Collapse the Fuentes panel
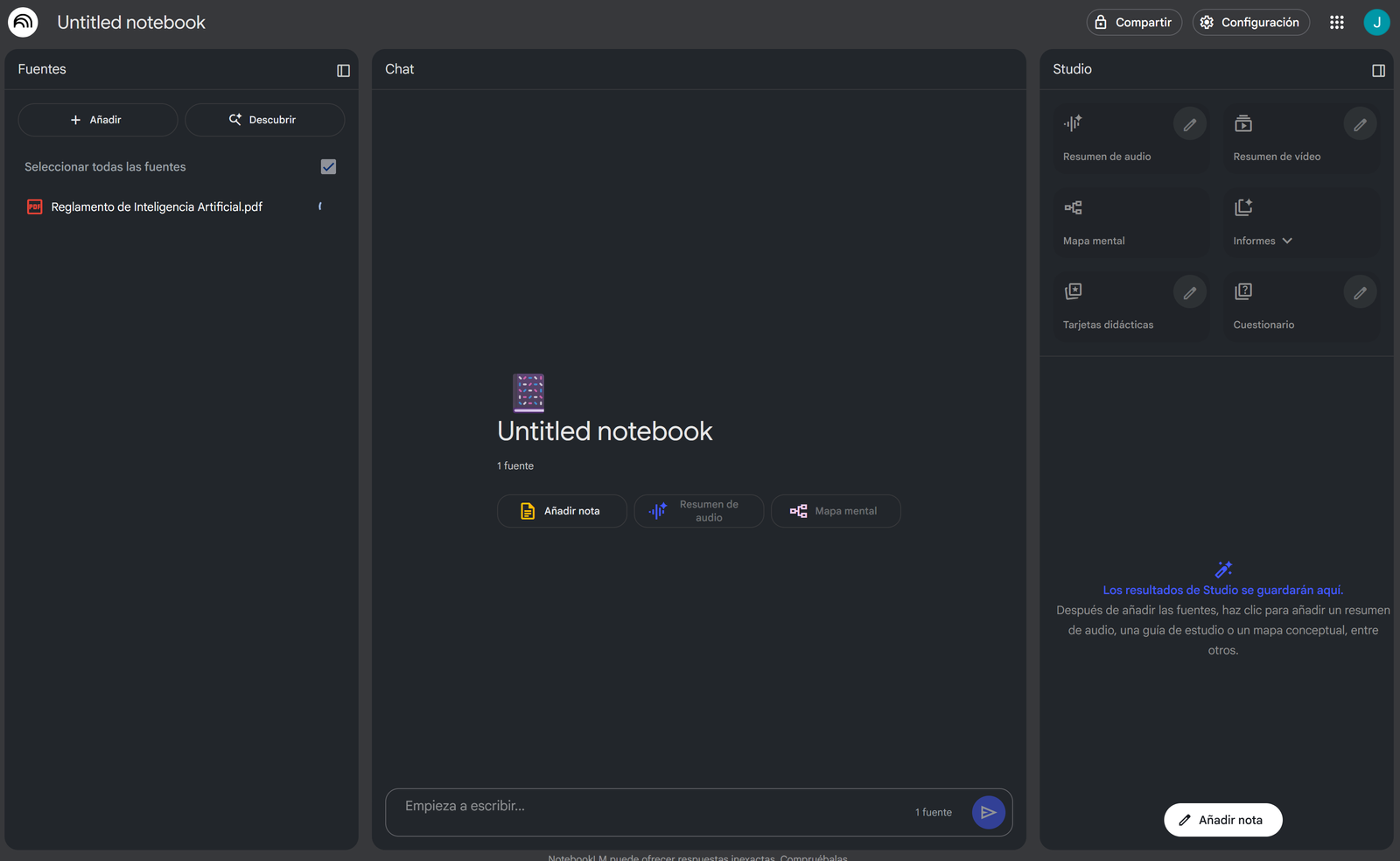The height and width of the screenshot is (861, 1400). (x=343, y=70)
